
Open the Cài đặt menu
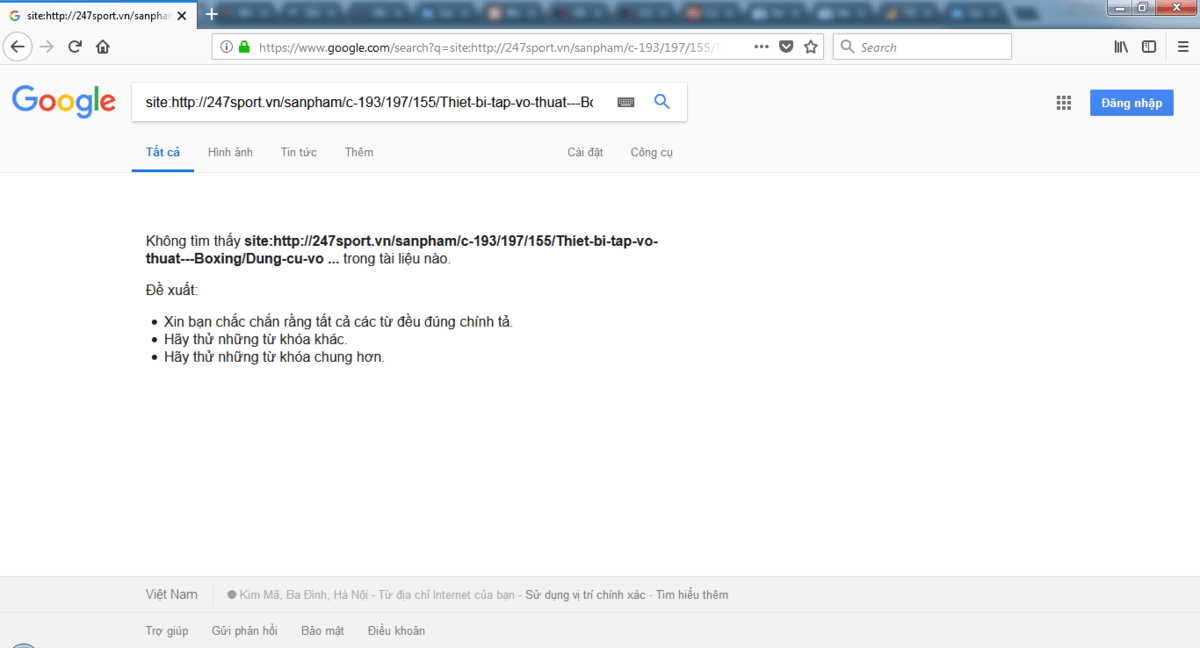click(x=585, y=152)
